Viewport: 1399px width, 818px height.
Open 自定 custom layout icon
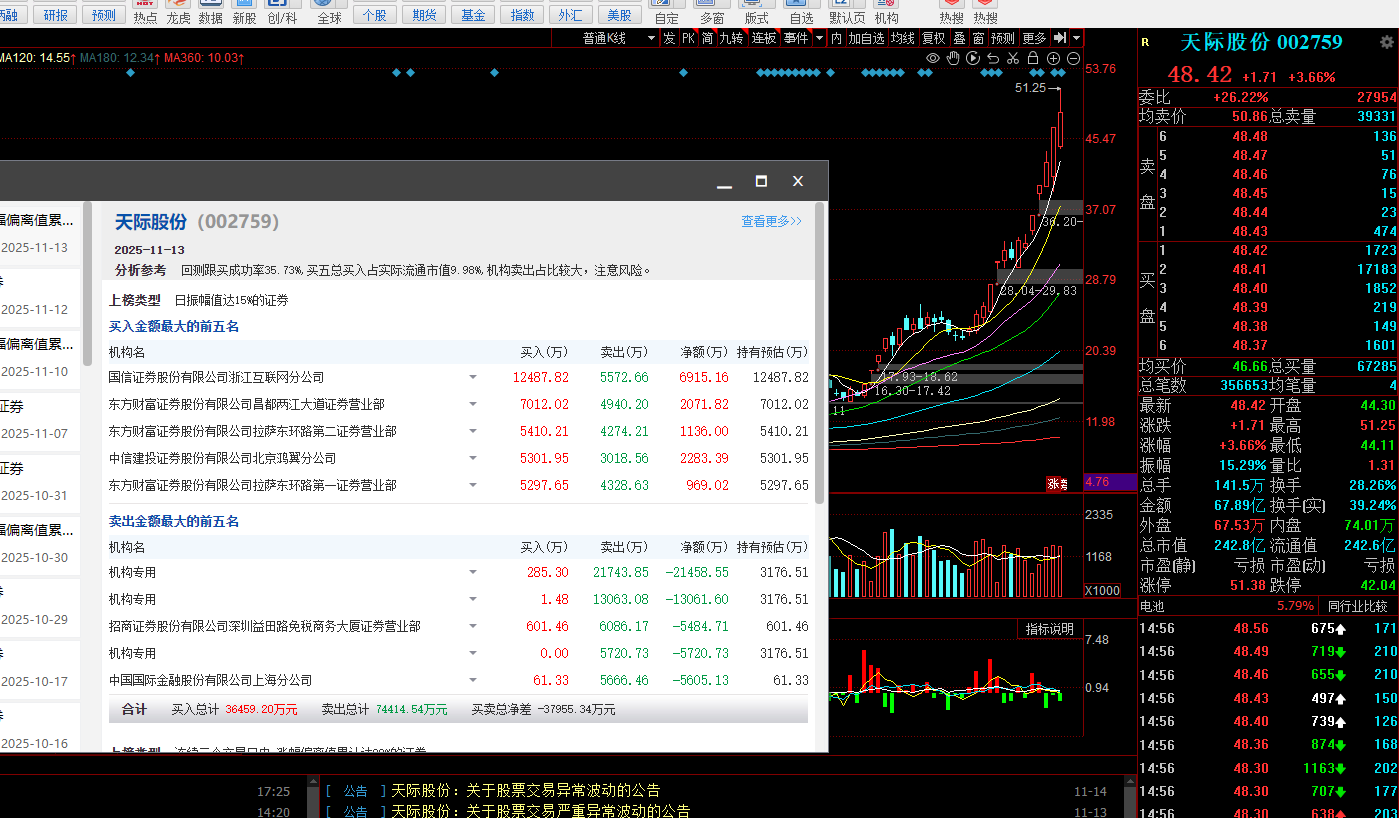(x=666, y=12)
